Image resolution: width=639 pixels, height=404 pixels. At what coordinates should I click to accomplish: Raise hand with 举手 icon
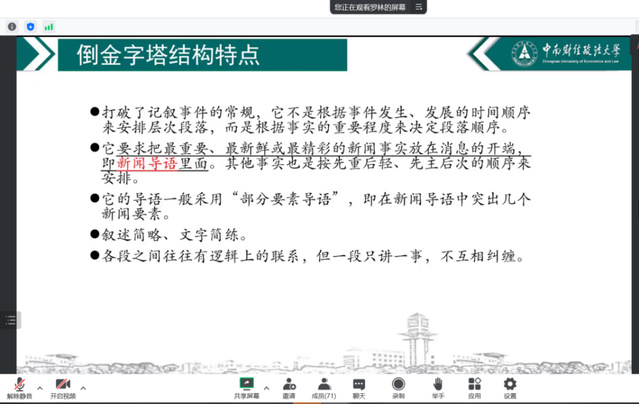[437, 386]
